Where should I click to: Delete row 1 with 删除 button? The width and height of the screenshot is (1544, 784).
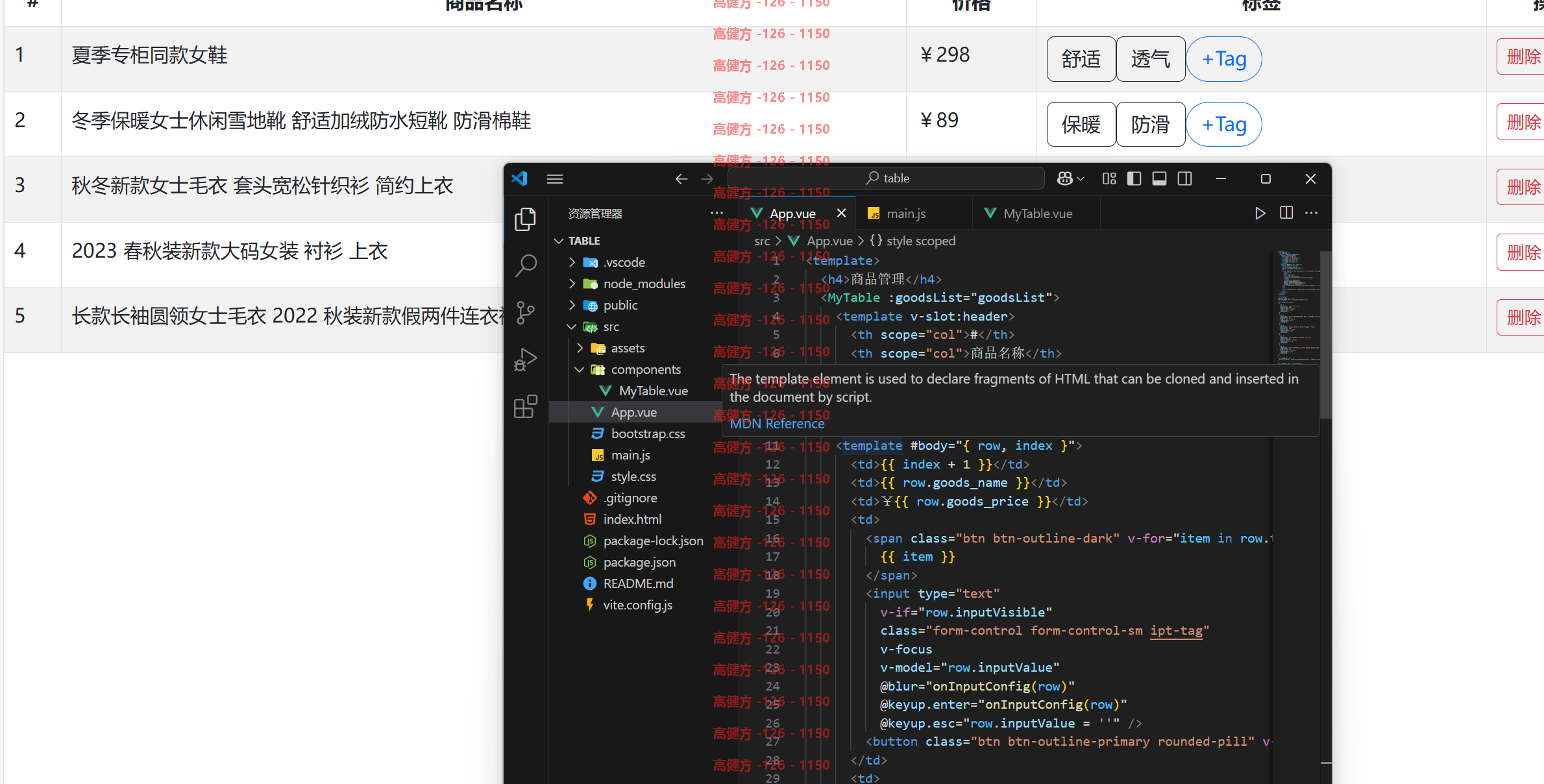click(x=1521, y=56)
